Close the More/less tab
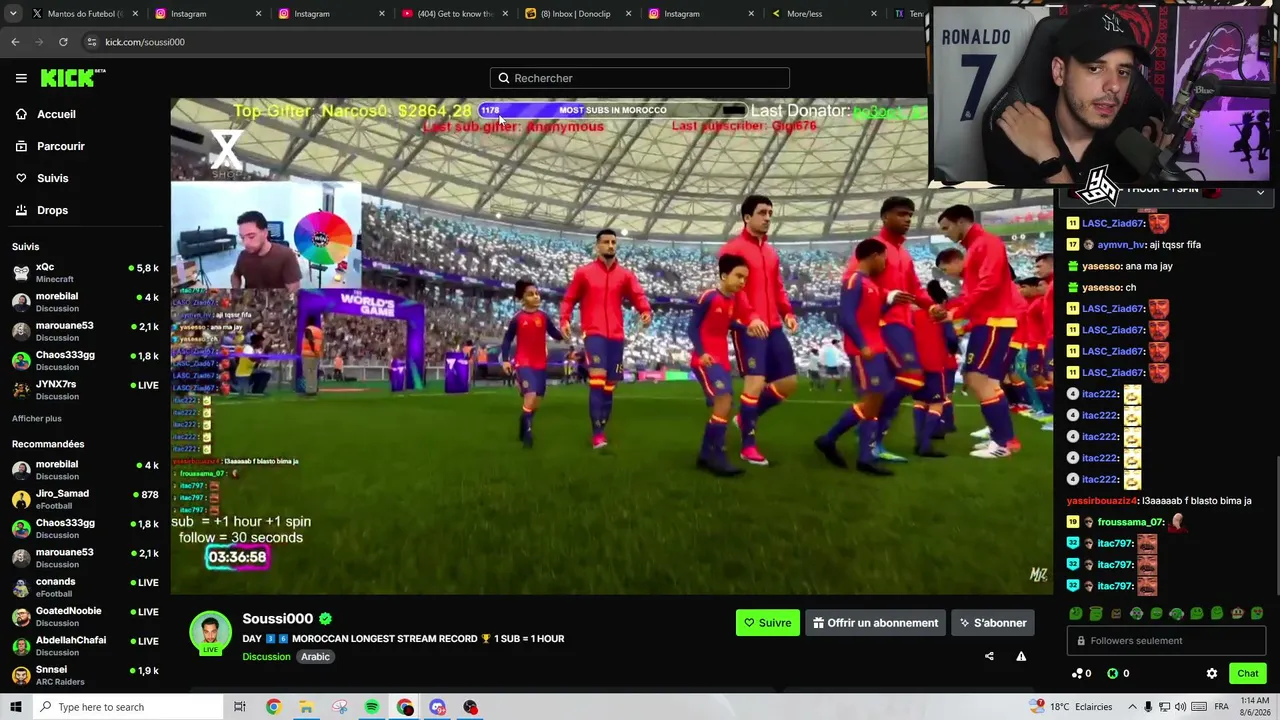This screenshot has width=1280, height=720. pos(873,14)
